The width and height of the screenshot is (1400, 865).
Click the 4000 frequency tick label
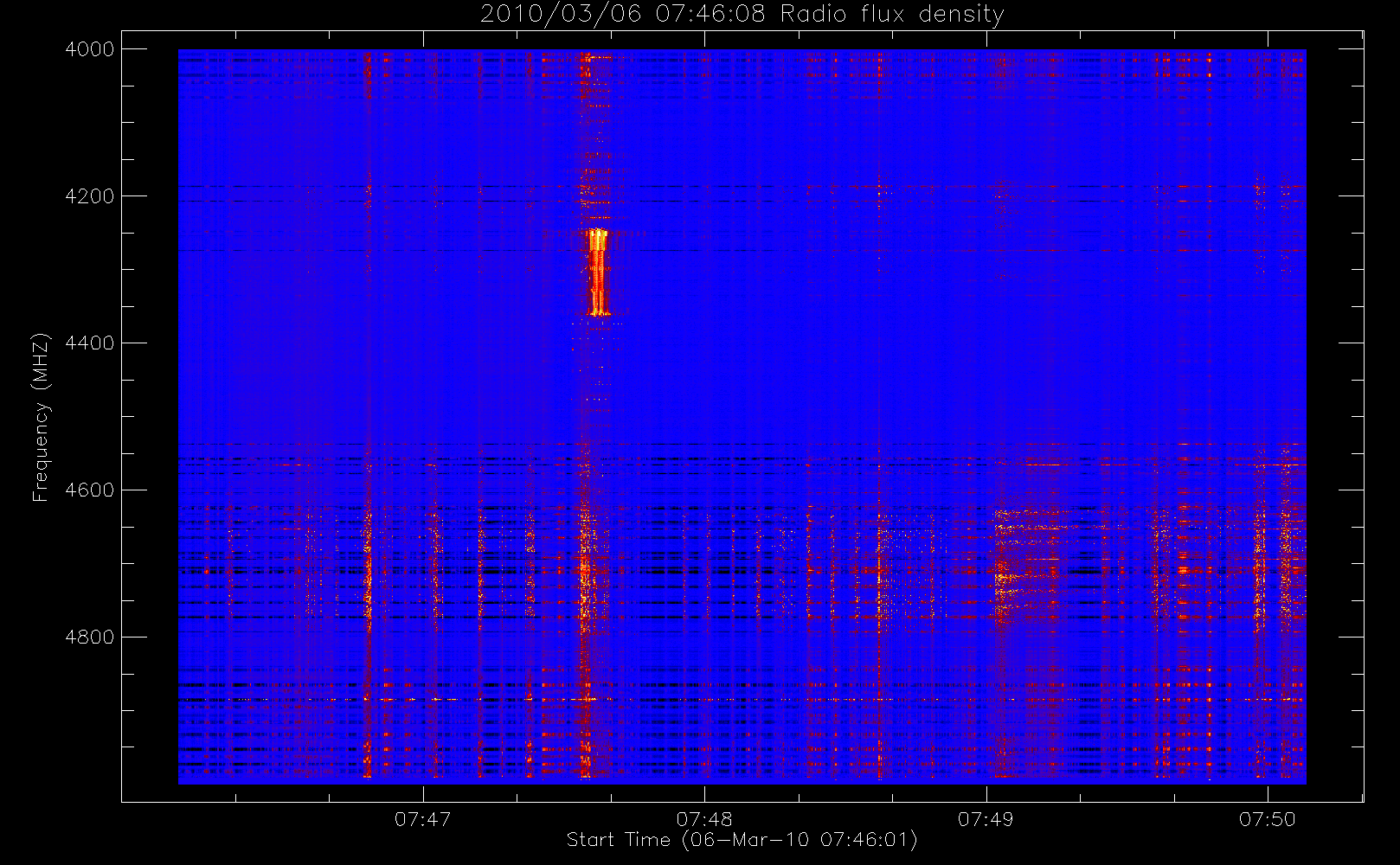point(90,49)
